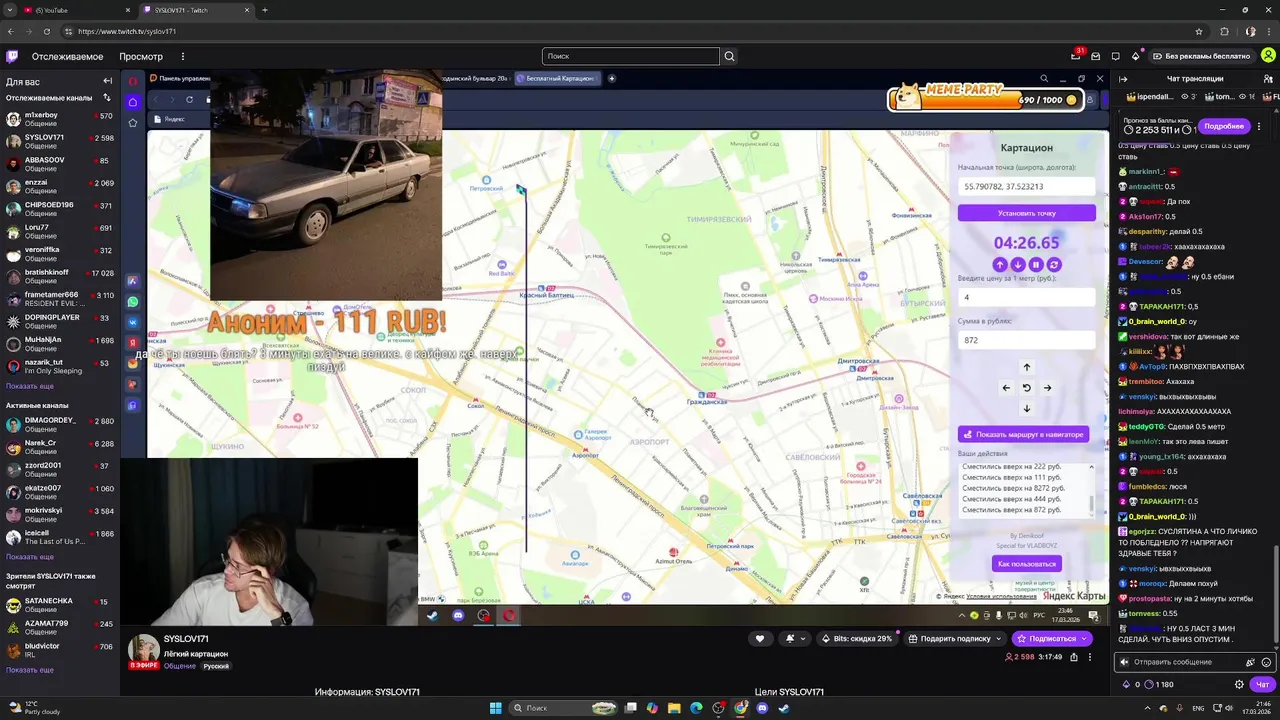The image size is (1280, 720).
Task: Open the icecell channel in sidebar
Action: coord(60,537)
